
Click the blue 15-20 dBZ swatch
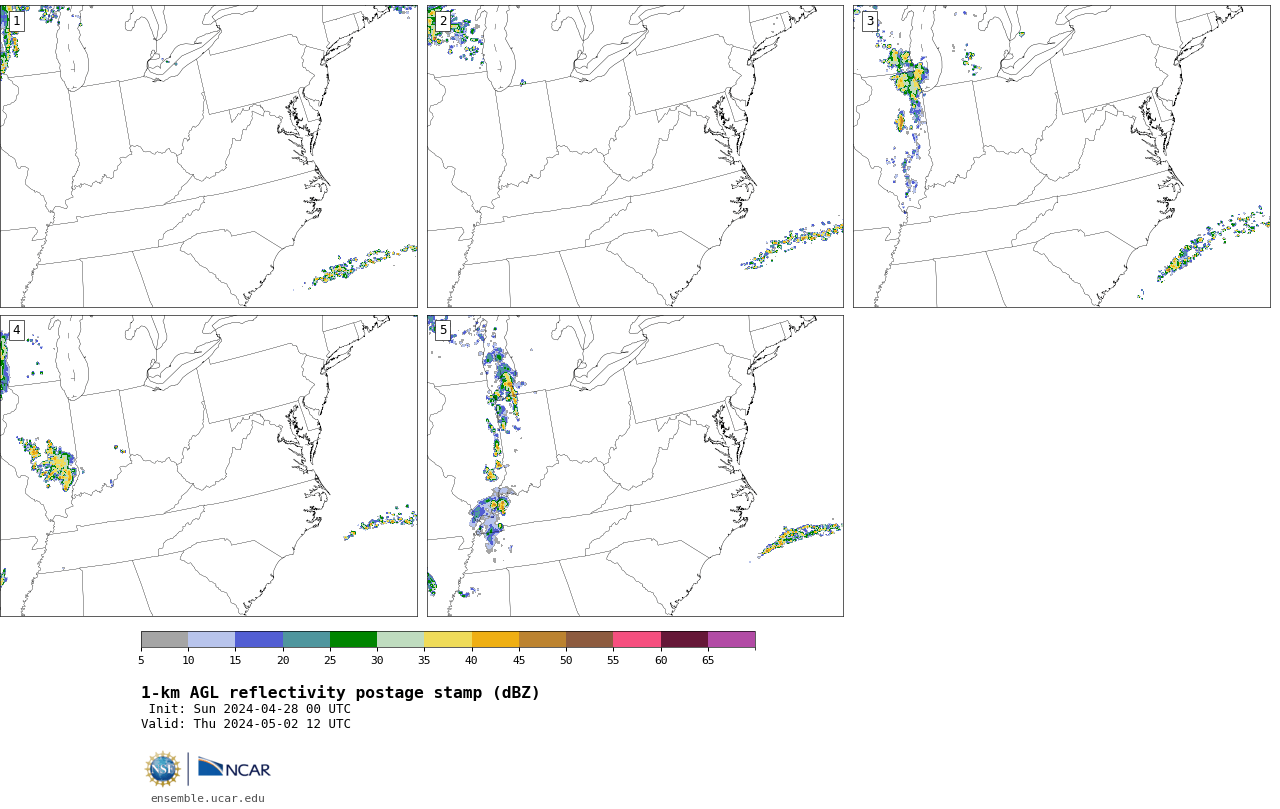[x=259, y=640]
